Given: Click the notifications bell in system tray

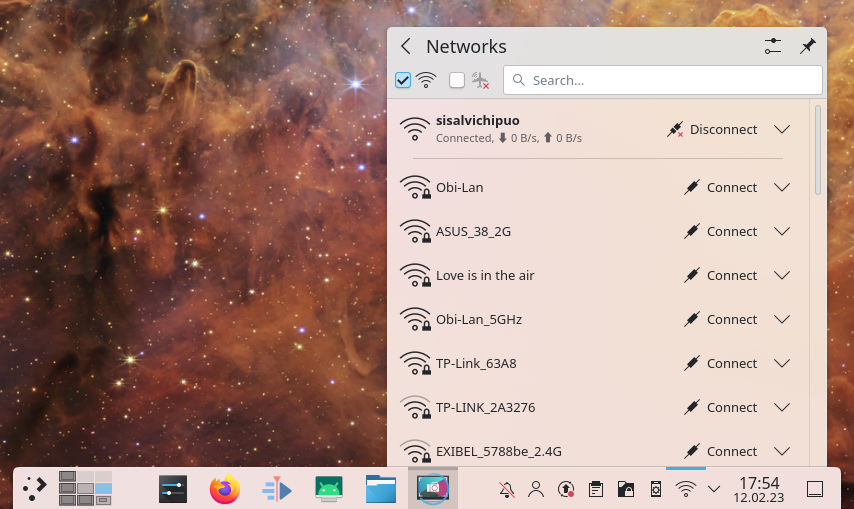Looking at the screenshot, I should click(507, 489).
